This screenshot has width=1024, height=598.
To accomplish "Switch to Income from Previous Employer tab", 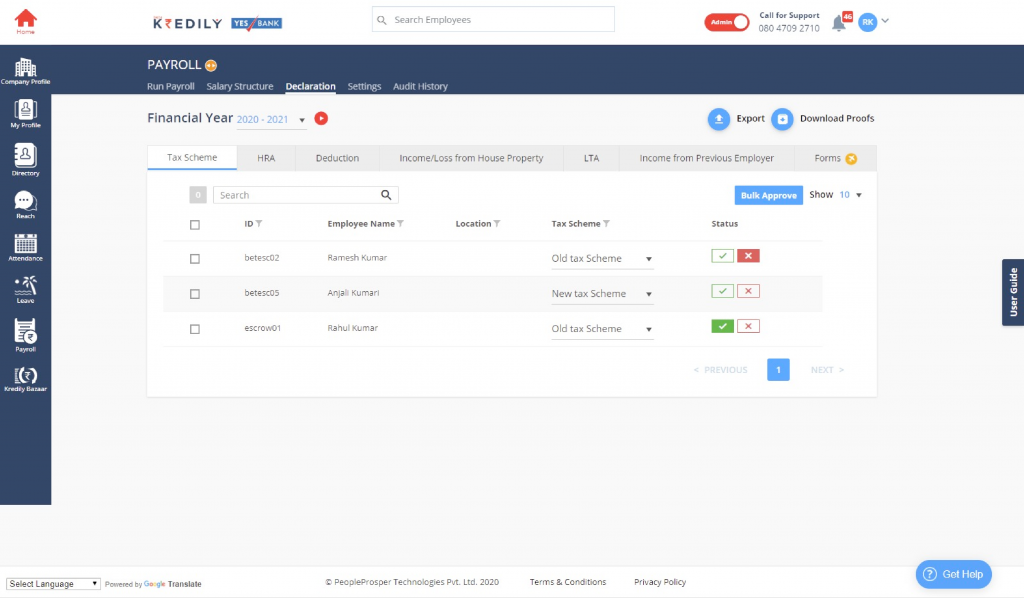I will pyautogui.click(x=707, y=158).
